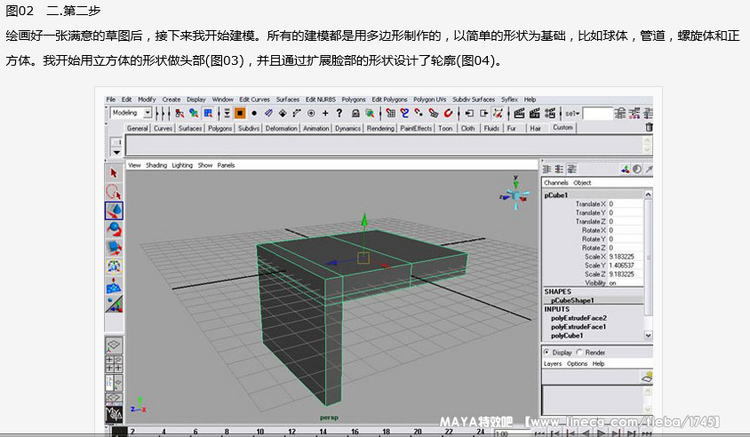The image size is (750, 437).
Task: Select the Display radio button
Action: [x=546, y=352]
